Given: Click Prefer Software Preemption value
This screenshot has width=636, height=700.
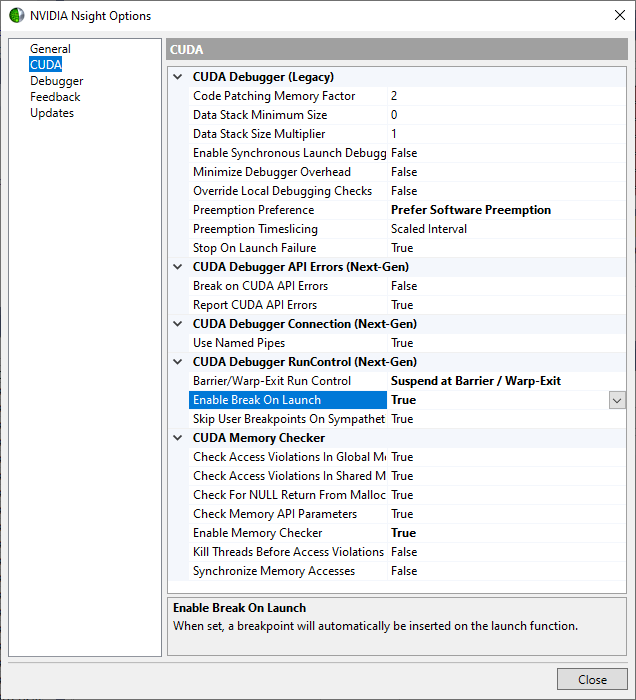Looking at the screenshot, I should click(506, 210).
